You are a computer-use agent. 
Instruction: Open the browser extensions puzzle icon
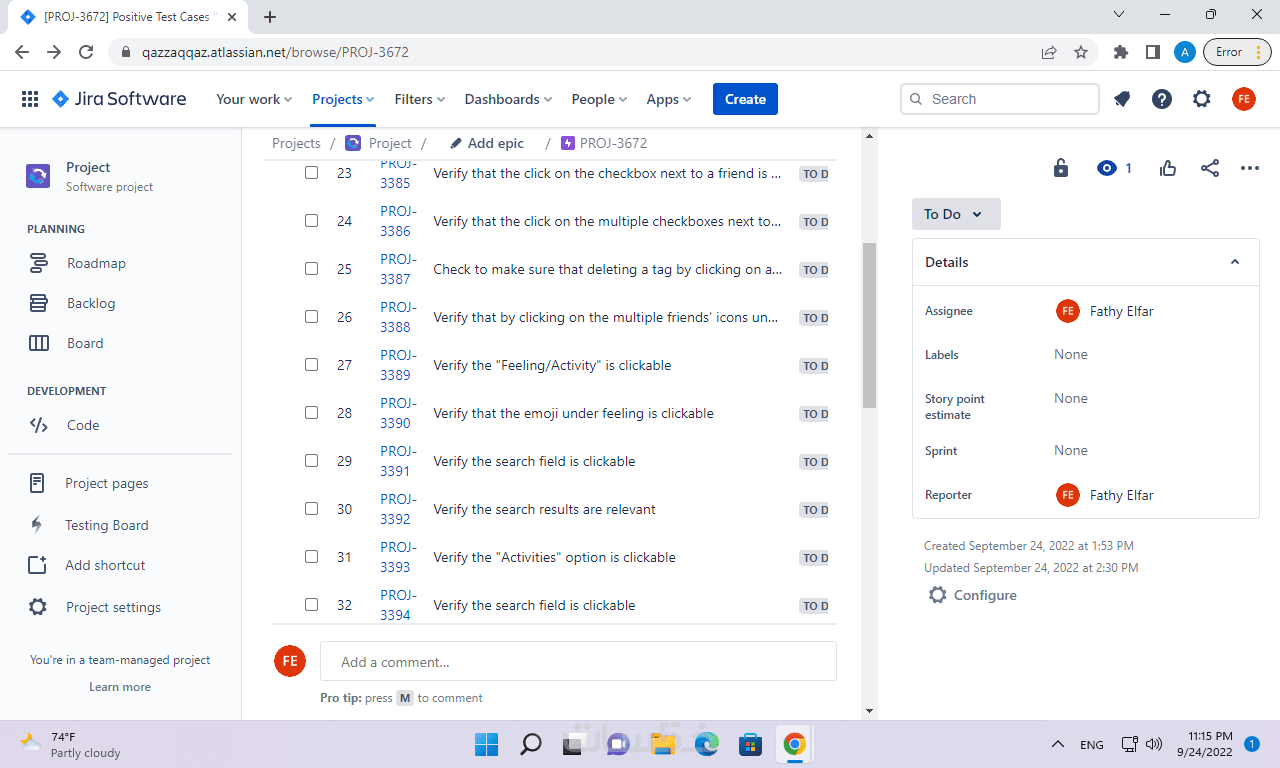1121,52
